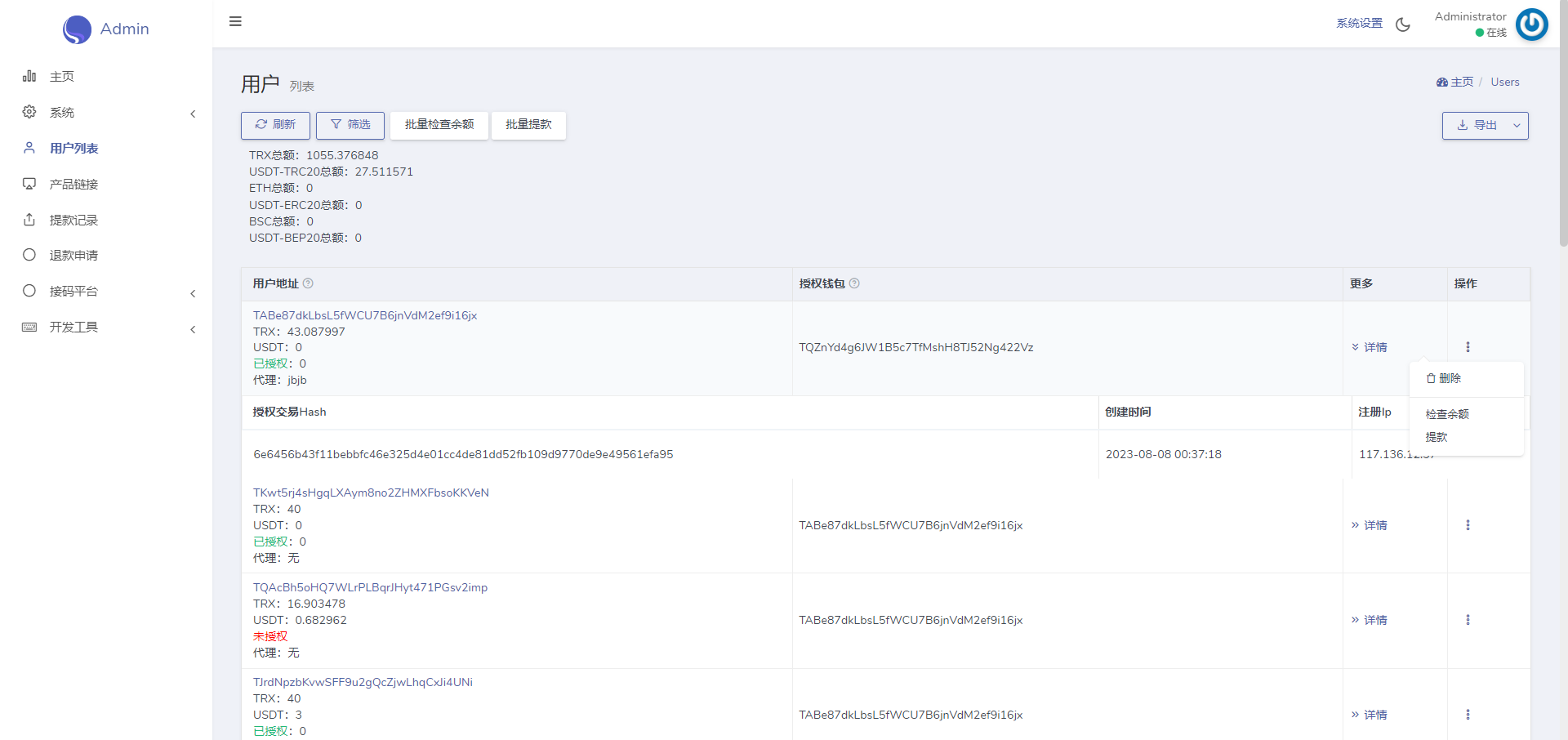Select 提款 in the row action menu

[1437, 437]
